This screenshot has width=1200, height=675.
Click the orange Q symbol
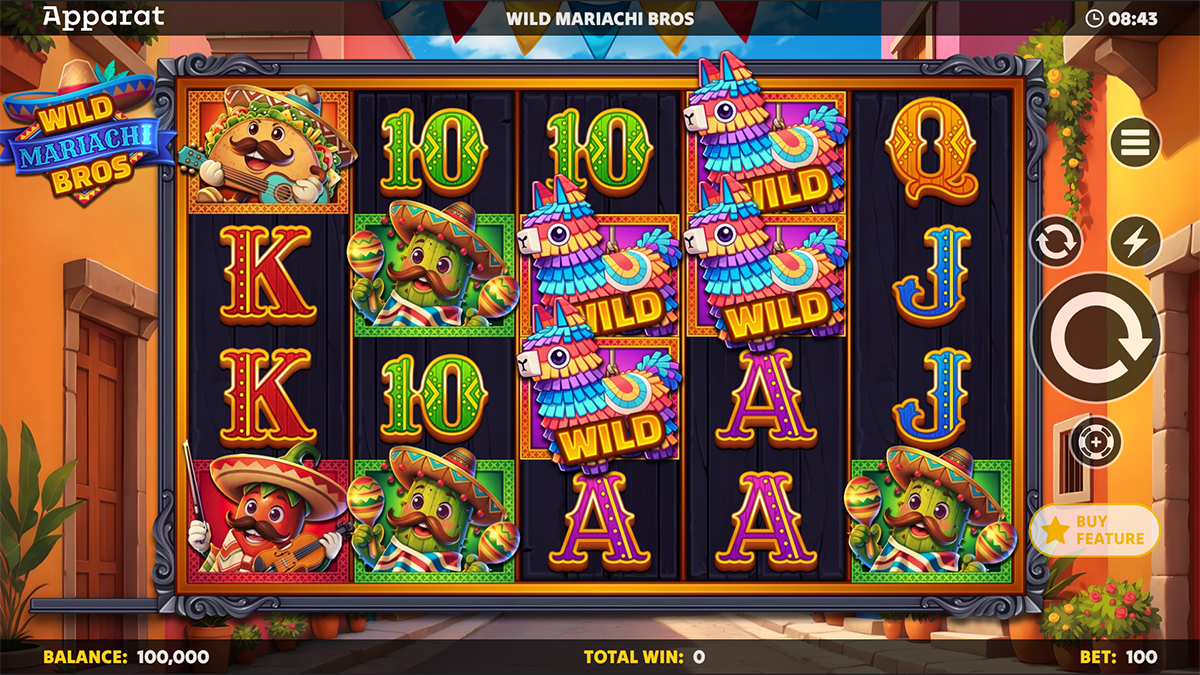pos(932,152)
